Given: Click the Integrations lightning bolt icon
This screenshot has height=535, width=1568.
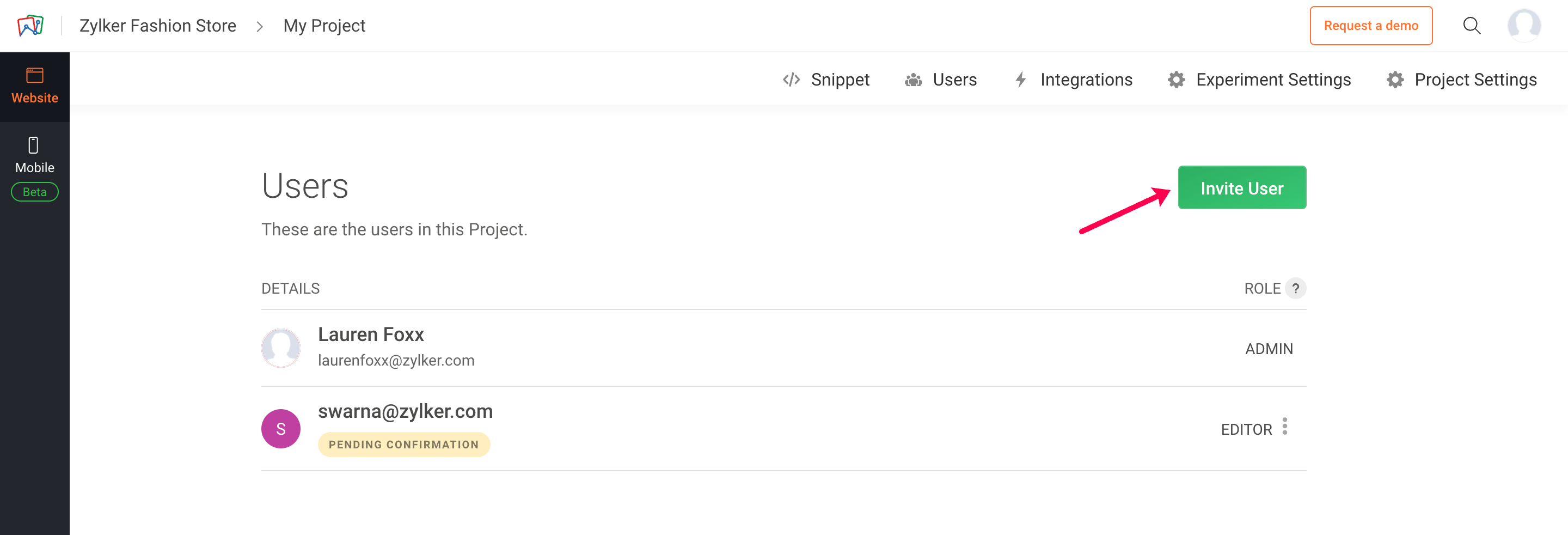Looking at the screenshot, I should (x=1021, y=80).
